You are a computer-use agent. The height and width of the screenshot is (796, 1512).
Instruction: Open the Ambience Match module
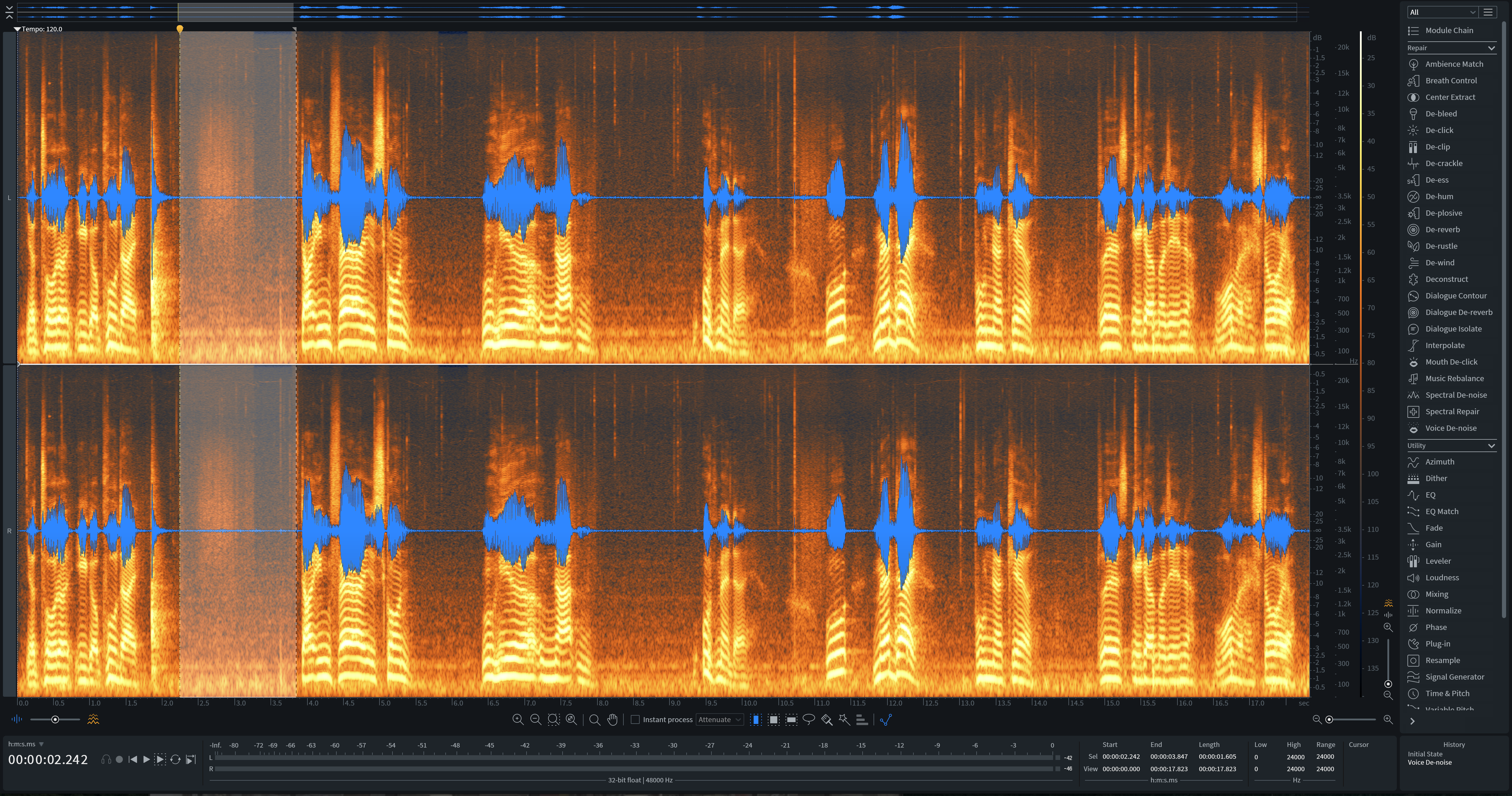coord(1451,64)
